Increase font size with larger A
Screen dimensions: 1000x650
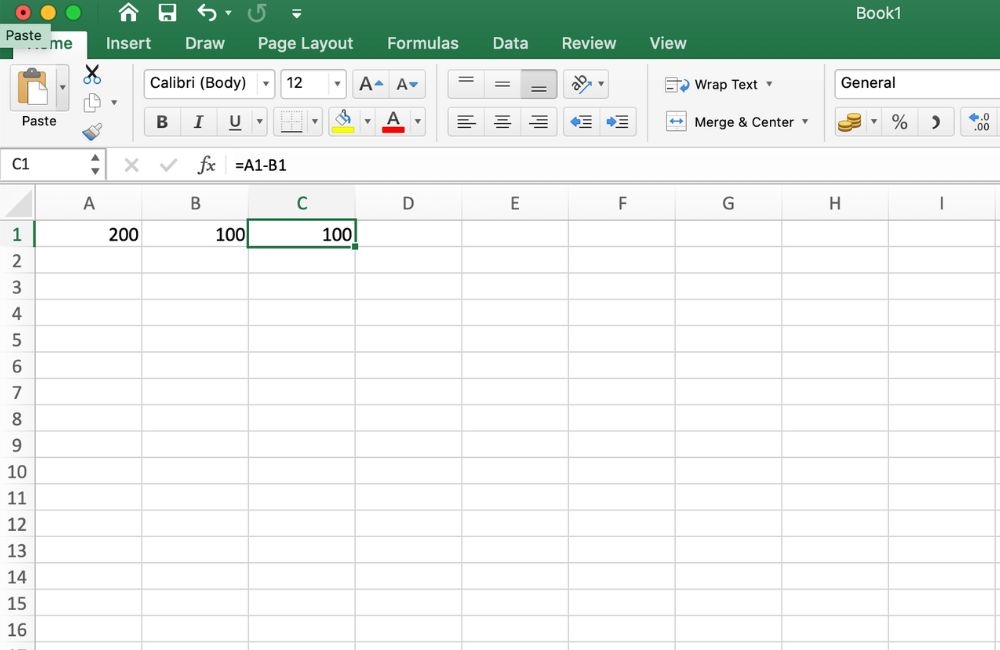(x=371, y=84)
